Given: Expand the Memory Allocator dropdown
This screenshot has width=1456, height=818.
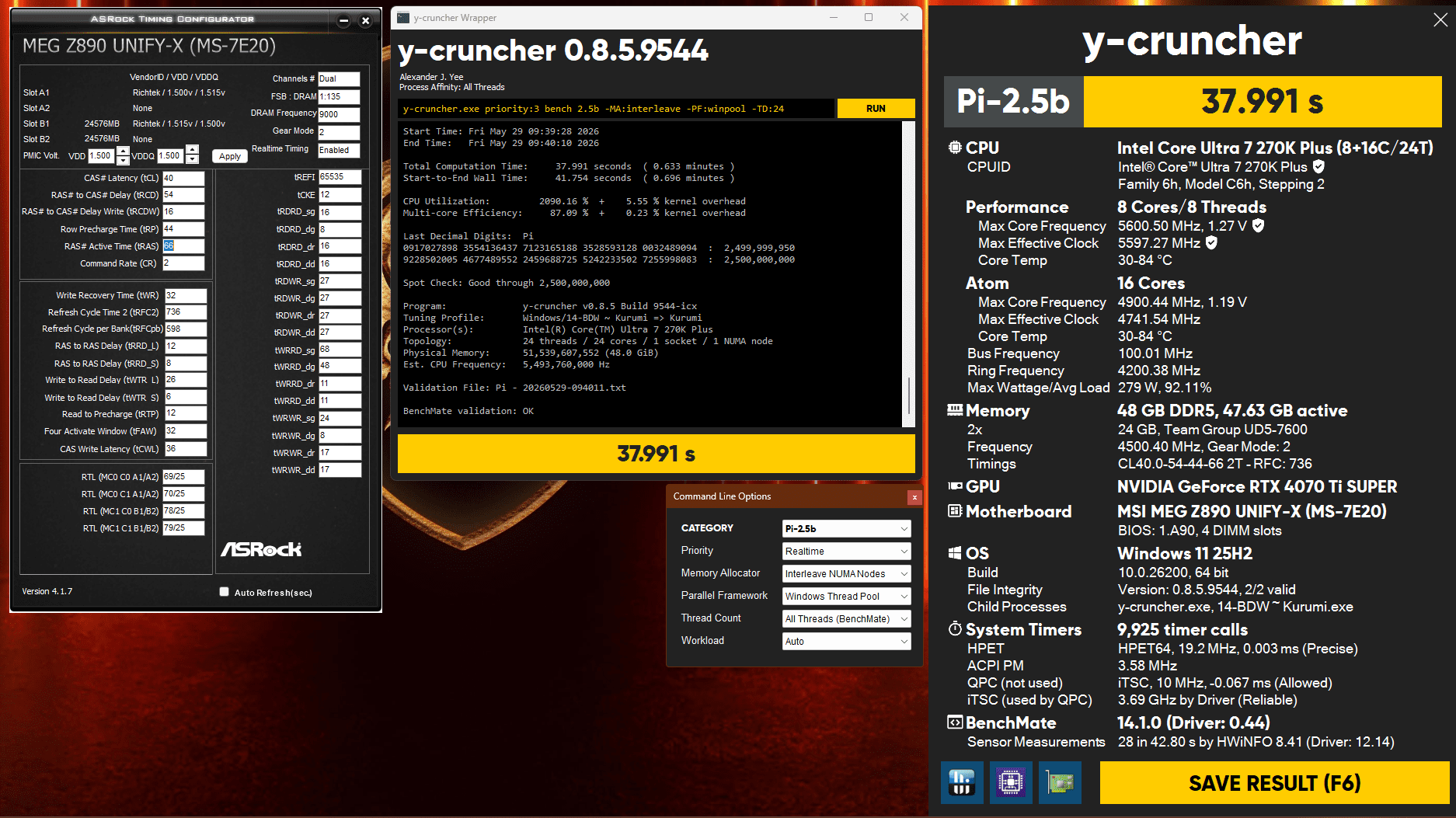Looking at the screenshot, I should pos(846,573).
